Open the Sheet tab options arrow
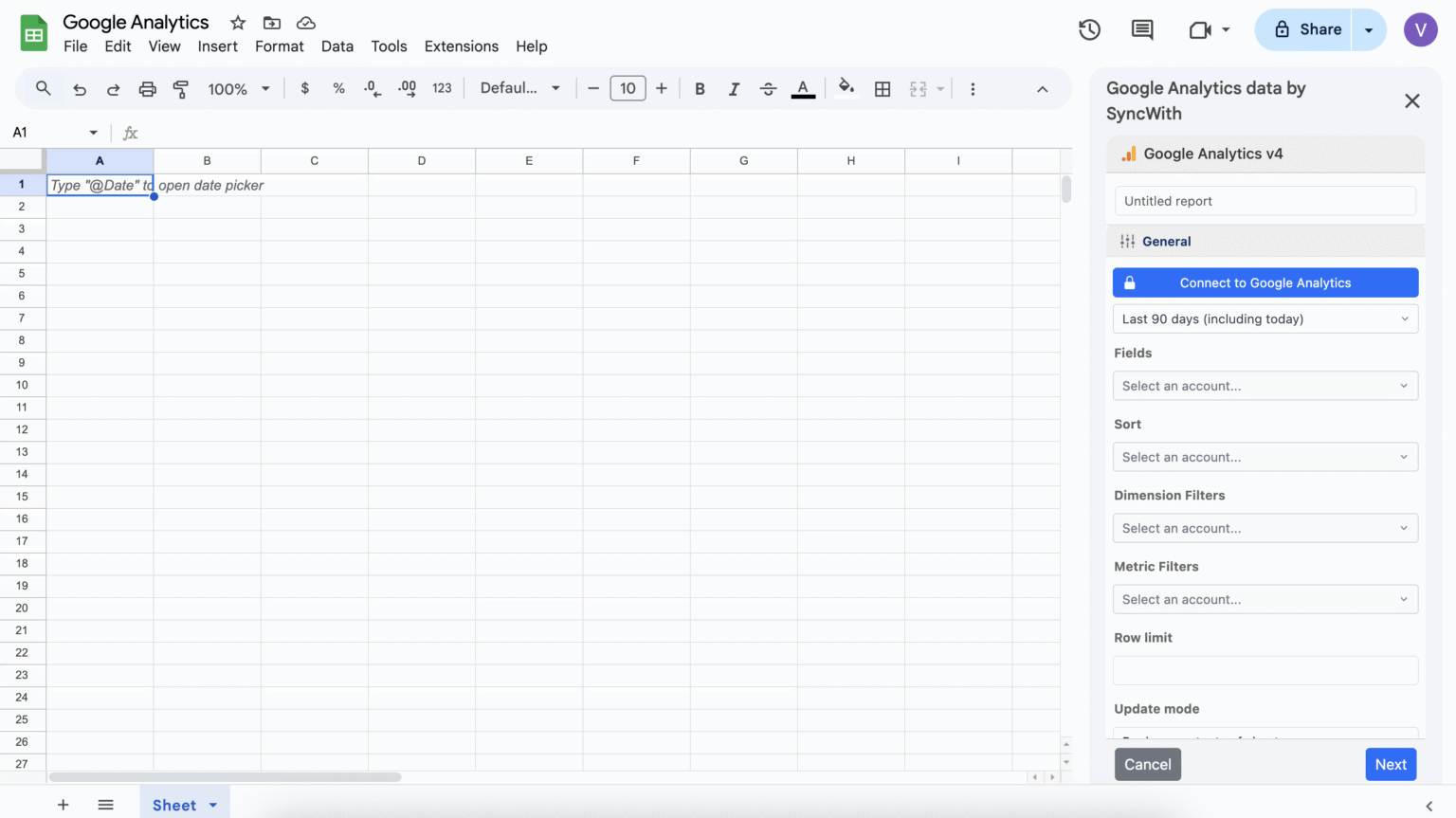 pyautogui.click(x=213, y=805)
